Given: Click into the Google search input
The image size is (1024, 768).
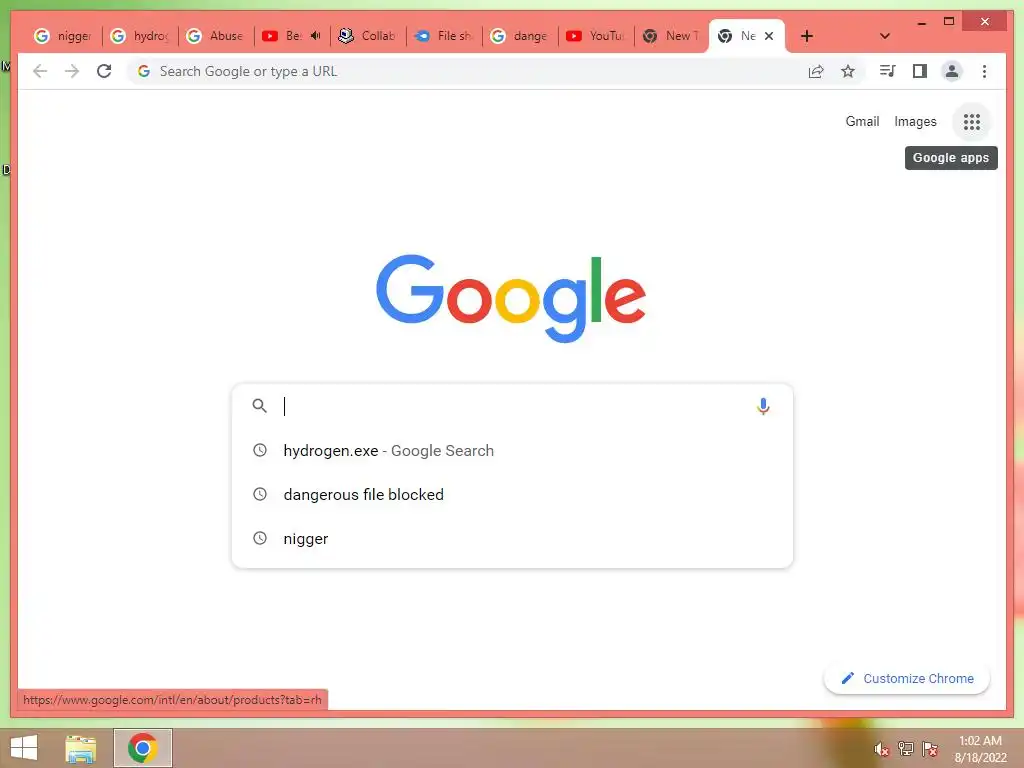Looking at the screenshot, I should 513,406.
